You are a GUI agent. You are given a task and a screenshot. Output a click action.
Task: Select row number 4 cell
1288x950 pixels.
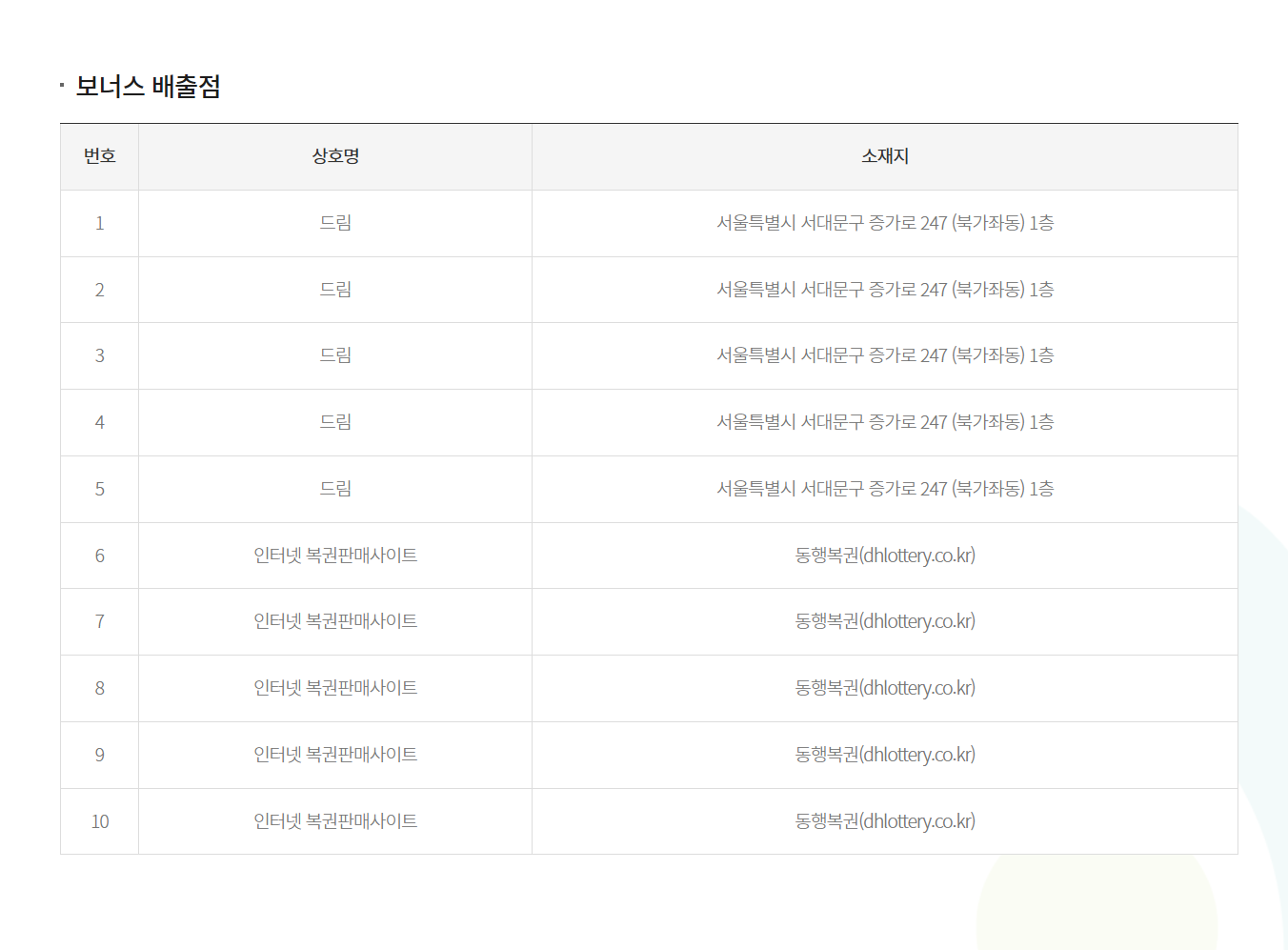99,422
